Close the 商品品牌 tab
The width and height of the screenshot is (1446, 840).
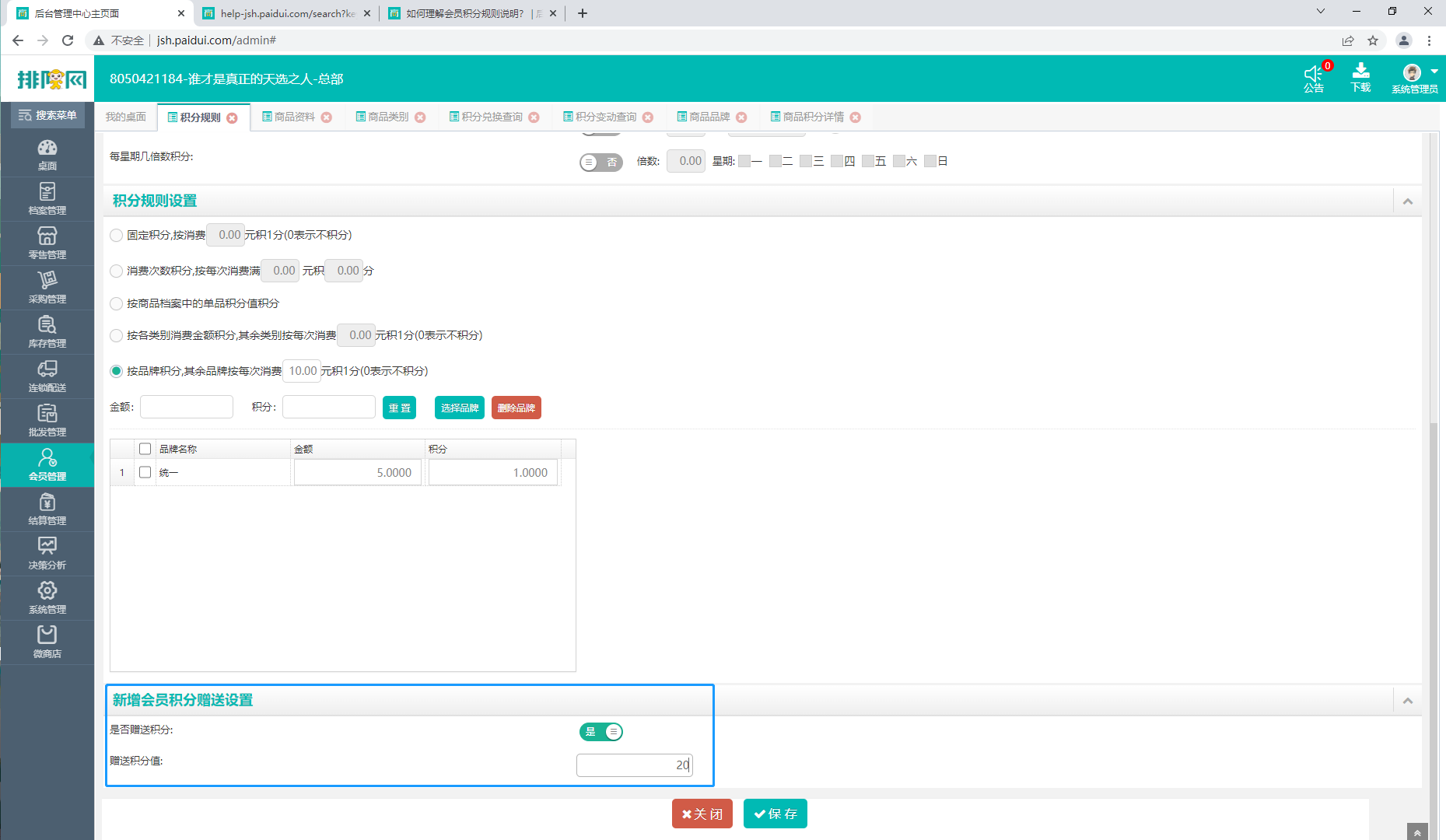pyautogui.click(x=741, y=117)
